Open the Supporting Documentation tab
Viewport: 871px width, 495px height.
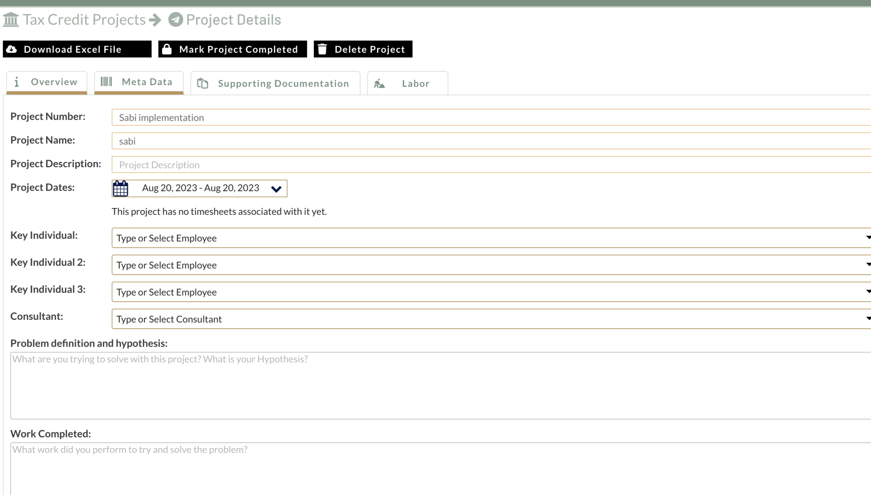[276, 83]
